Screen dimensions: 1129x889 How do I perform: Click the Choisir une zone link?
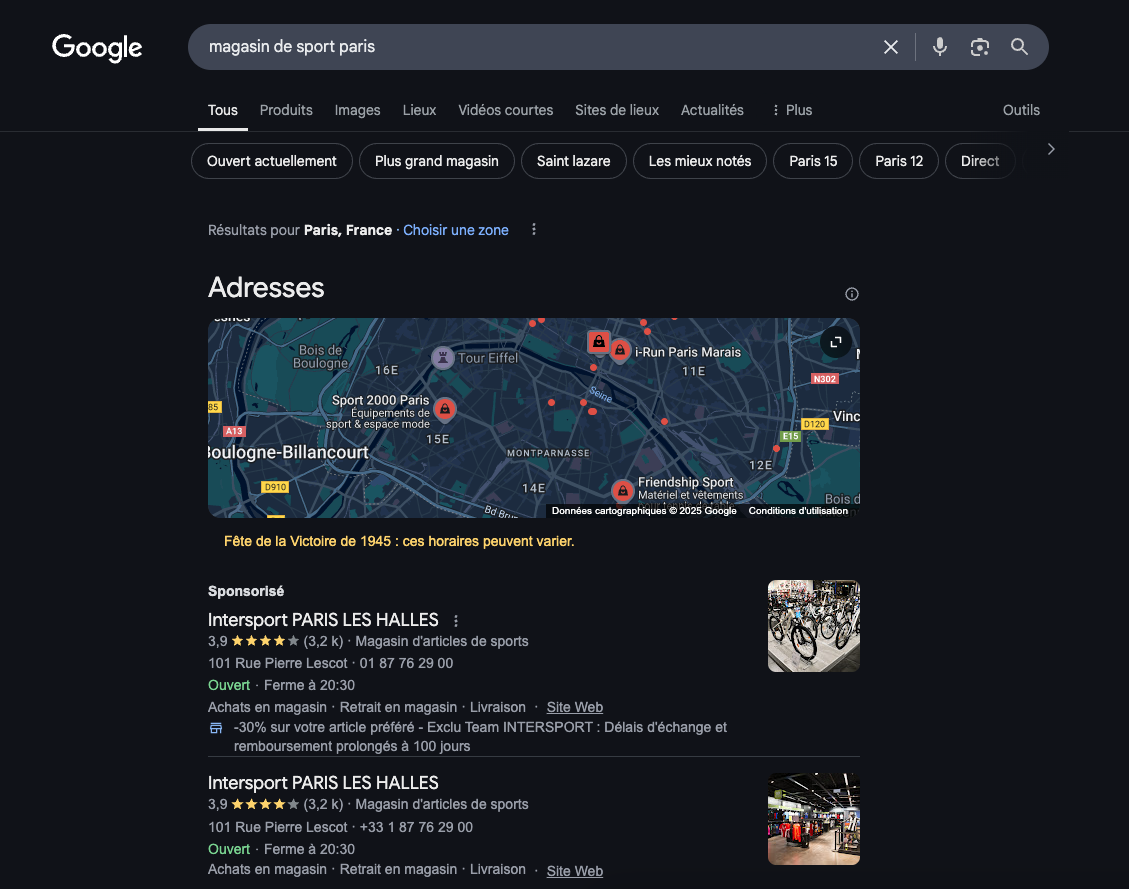click(x=456, y=230)
